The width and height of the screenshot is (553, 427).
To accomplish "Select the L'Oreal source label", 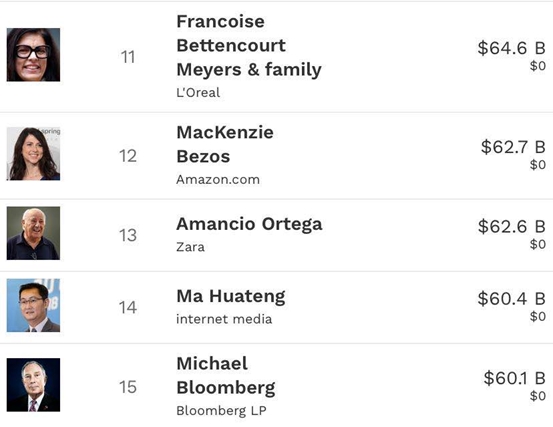I will 198,93.
